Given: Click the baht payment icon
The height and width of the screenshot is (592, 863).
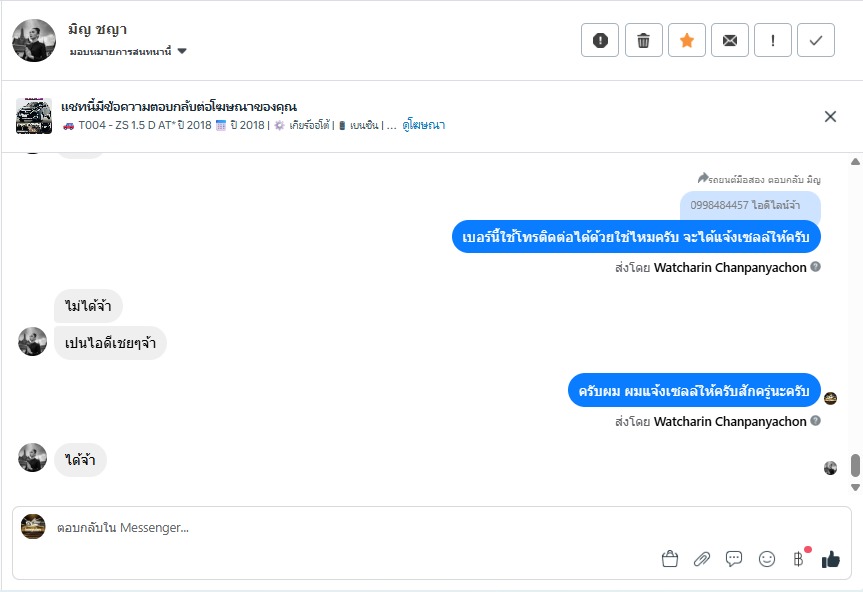Looking at the screenshot, I should click(x=798, y=559).
